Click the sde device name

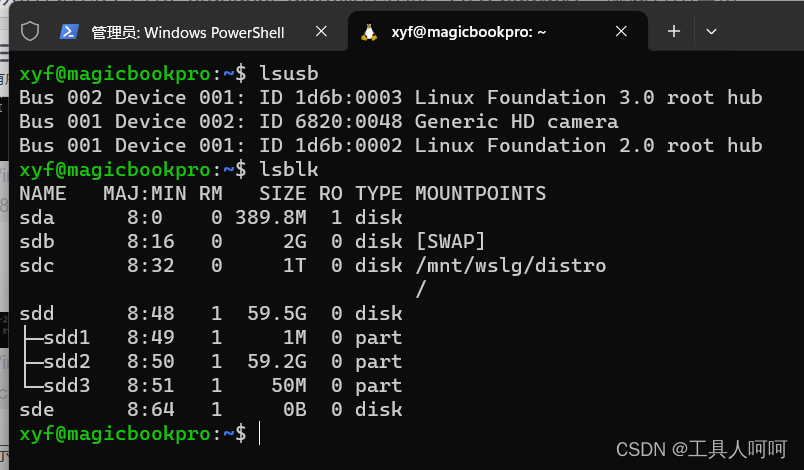click(x=37, y=410)
